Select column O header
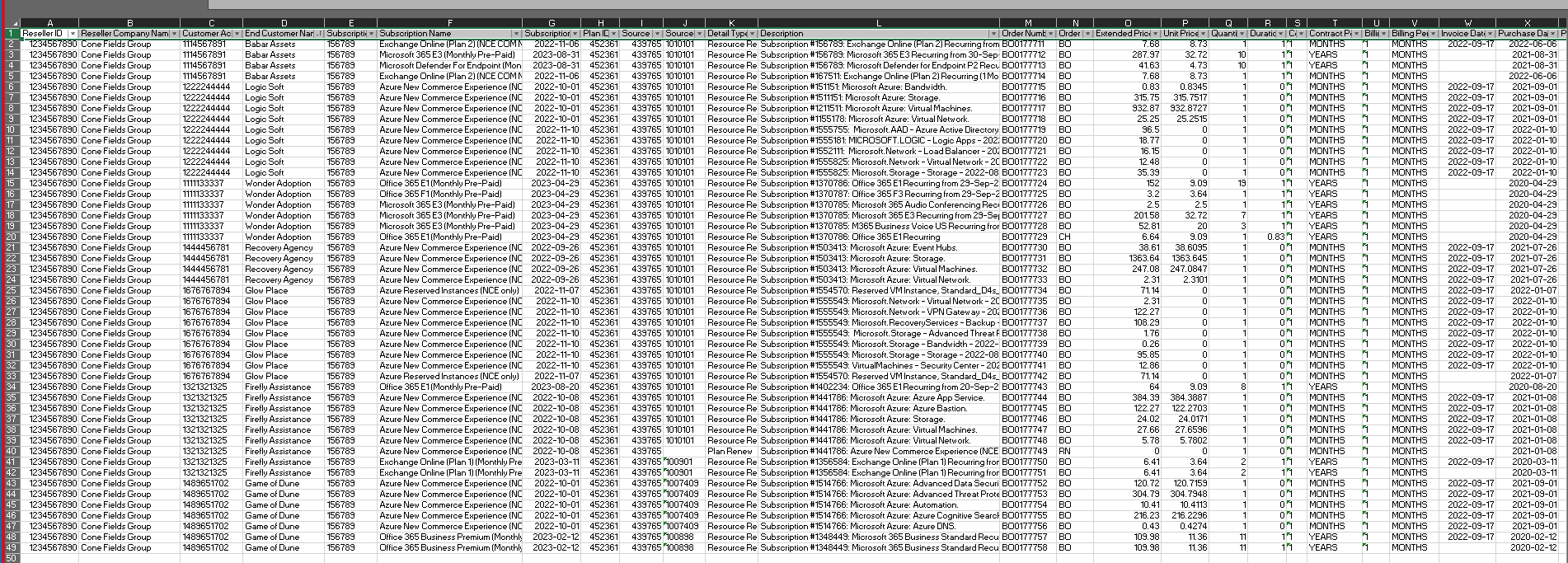Screen dimensions: 1568x563 [x=1128, y=23]
